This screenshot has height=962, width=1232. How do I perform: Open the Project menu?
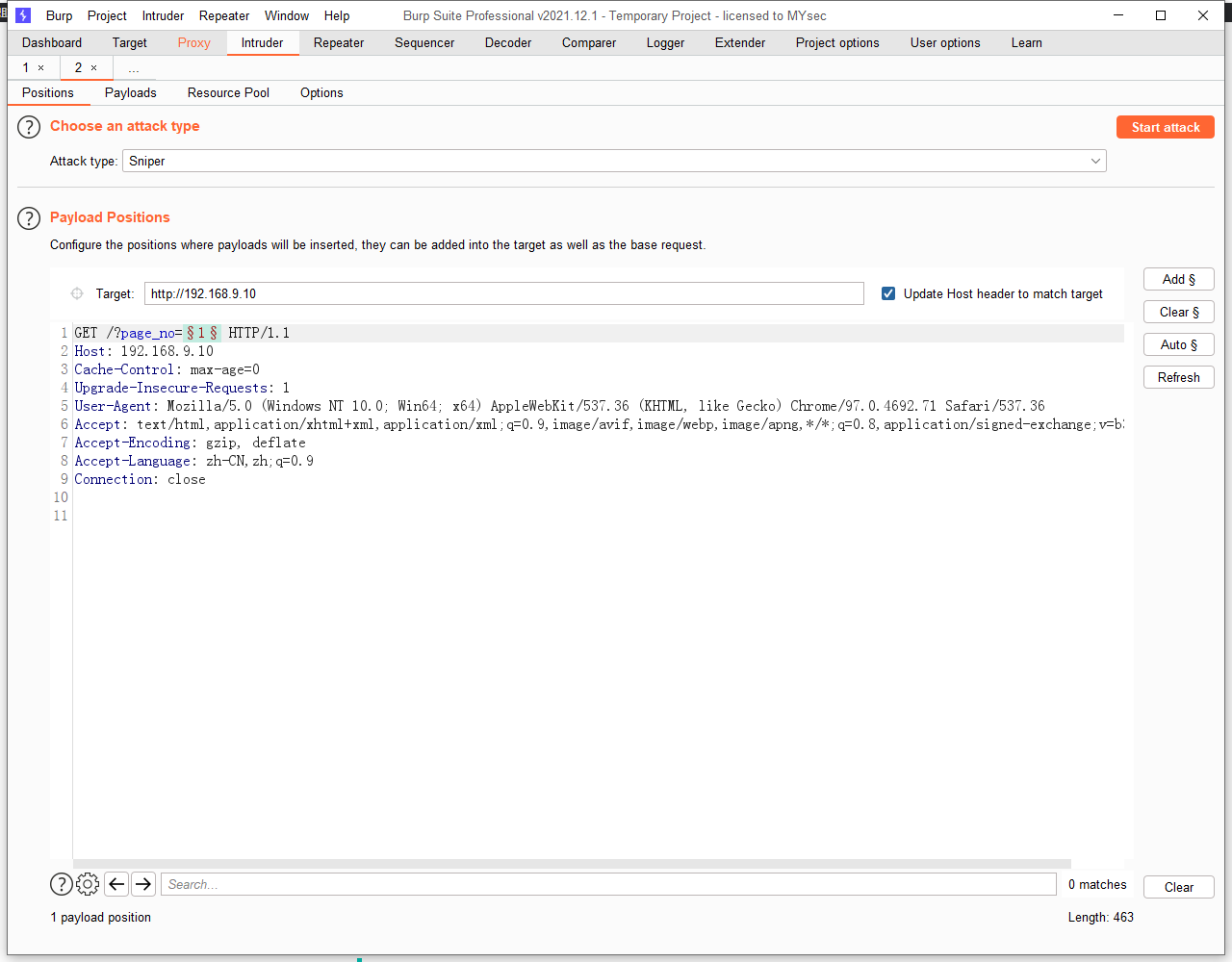coord(107,15)
